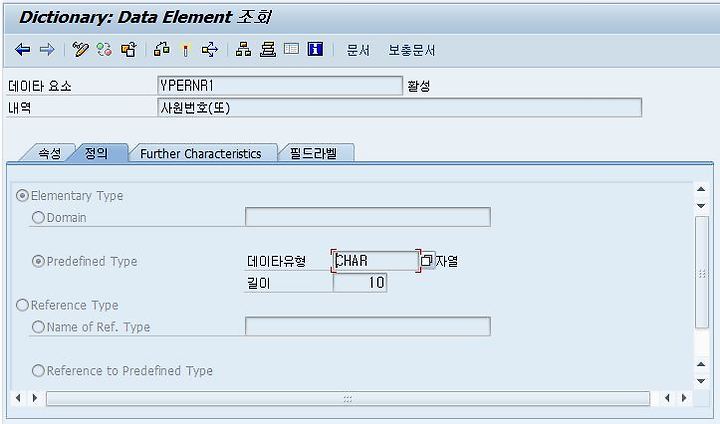Click the 보충문서 toolbar button

pos(411,50)
